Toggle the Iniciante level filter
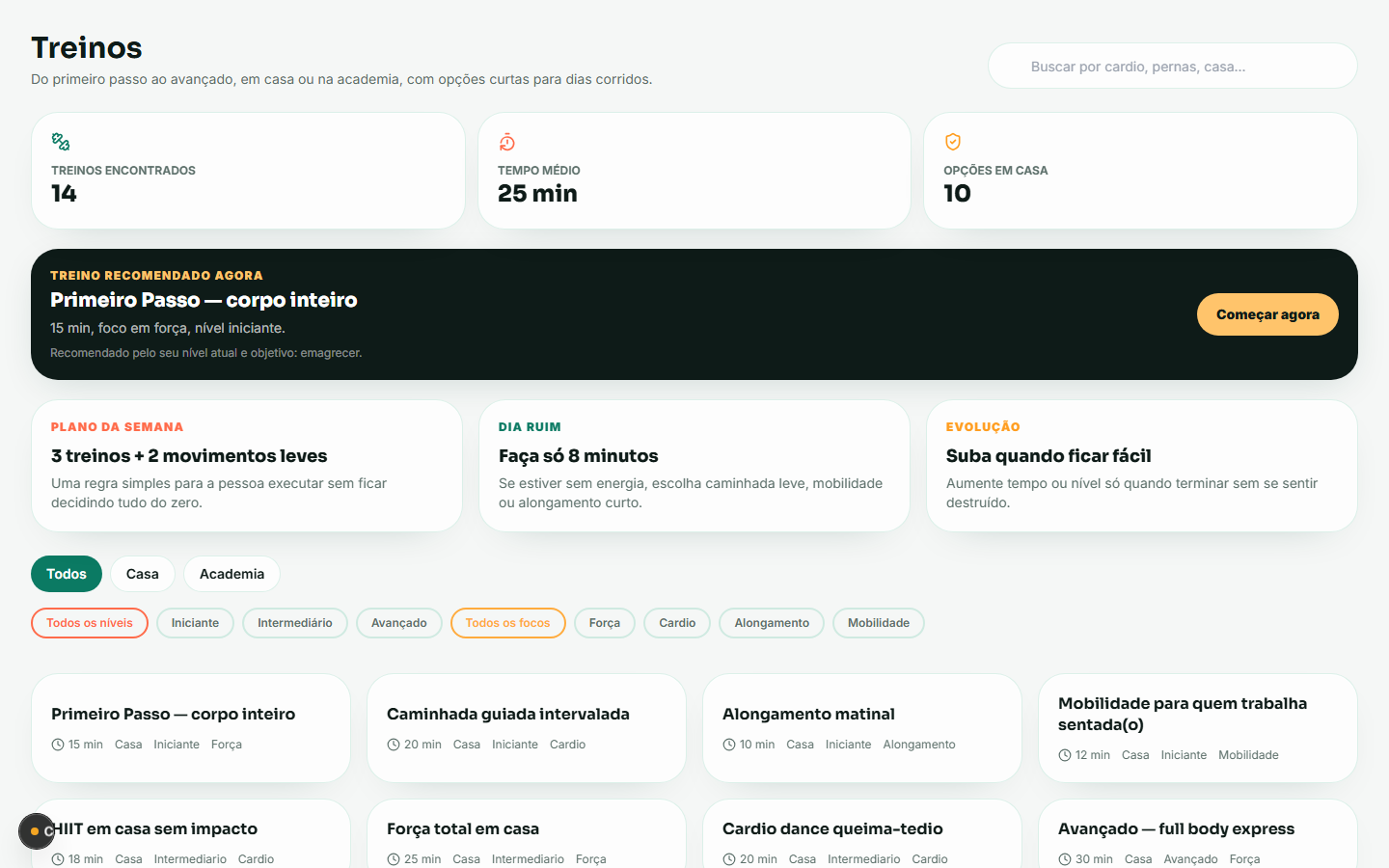This screenshot has width=1389, height=868. tap(195, 623)
